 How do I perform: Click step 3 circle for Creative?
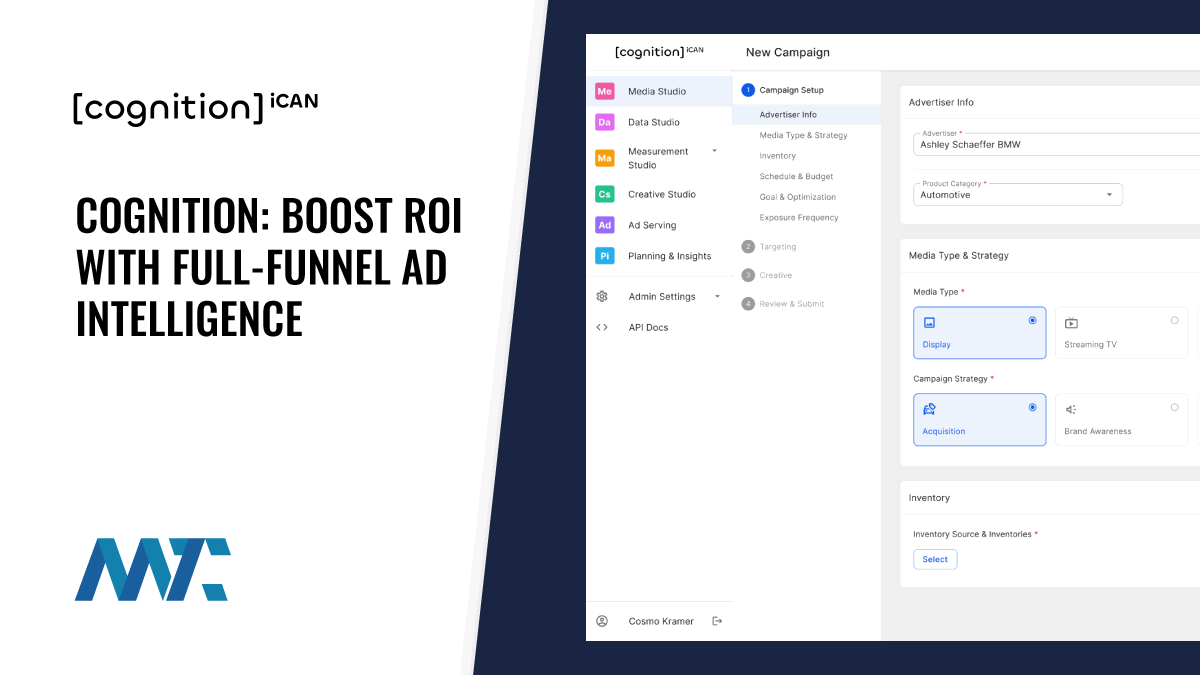click(747, 275)
